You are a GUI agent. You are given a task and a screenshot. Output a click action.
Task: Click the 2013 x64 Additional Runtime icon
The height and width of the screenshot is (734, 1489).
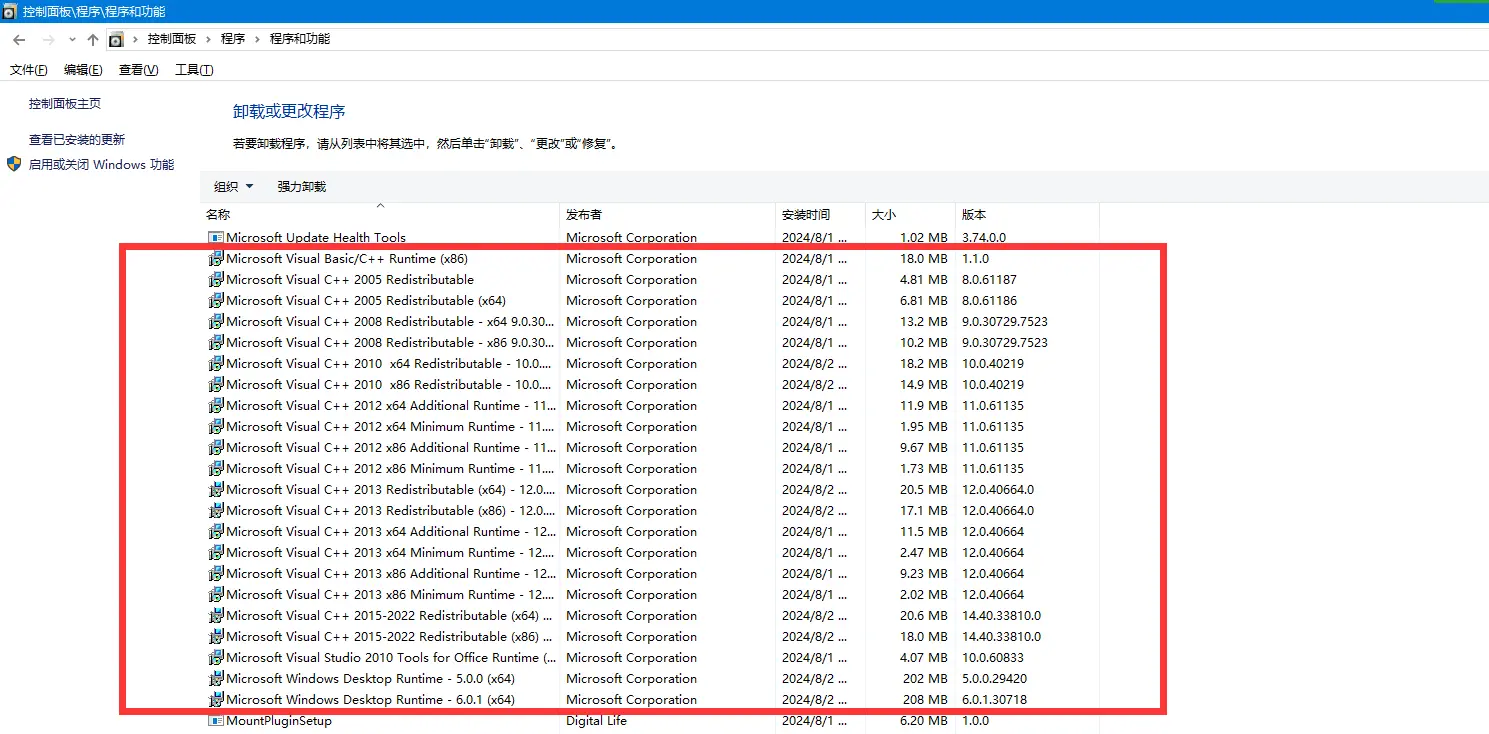pyautogui.click(x=216, y=532)
